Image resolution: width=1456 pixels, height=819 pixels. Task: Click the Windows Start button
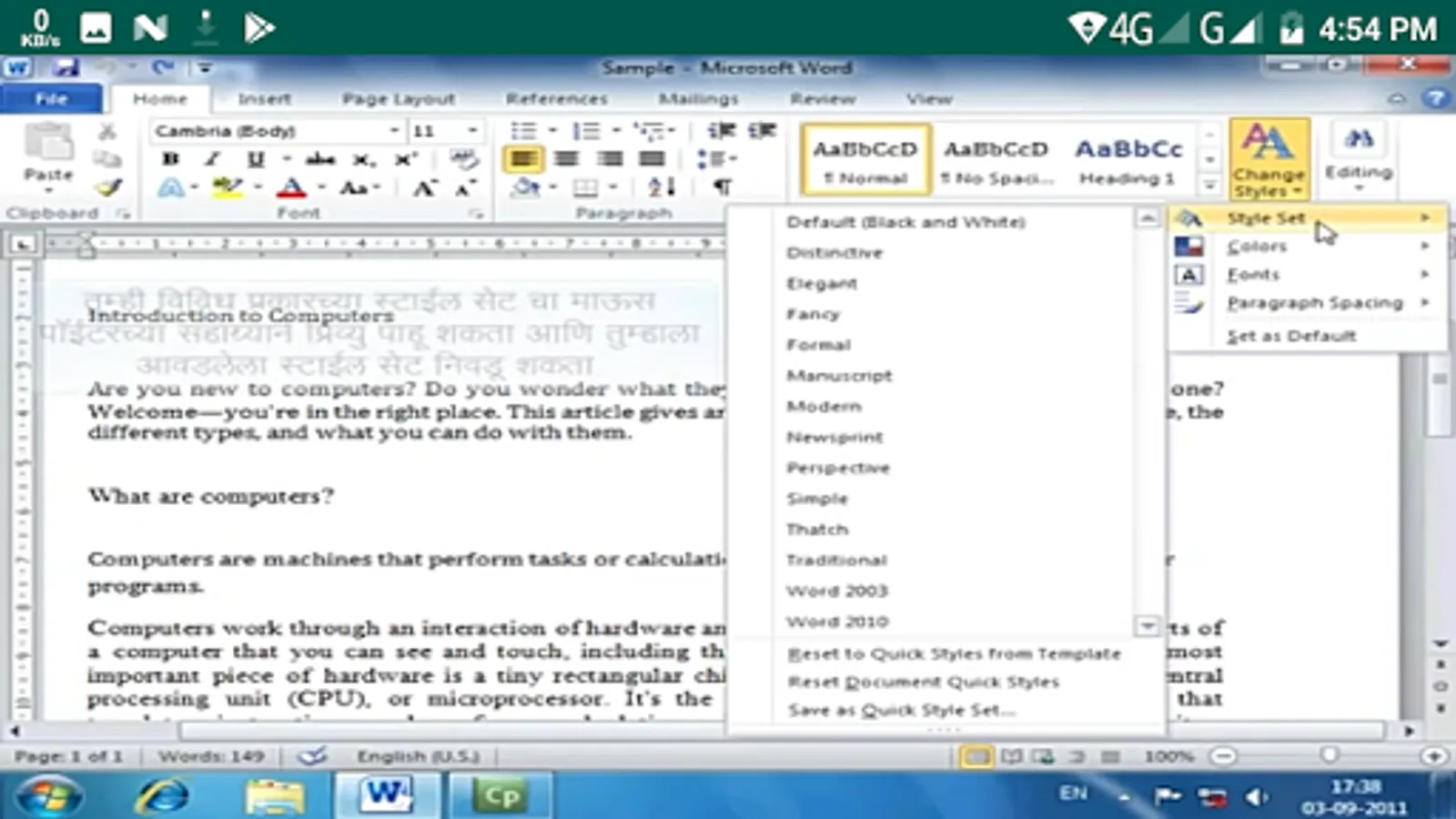tap(48, 795)
